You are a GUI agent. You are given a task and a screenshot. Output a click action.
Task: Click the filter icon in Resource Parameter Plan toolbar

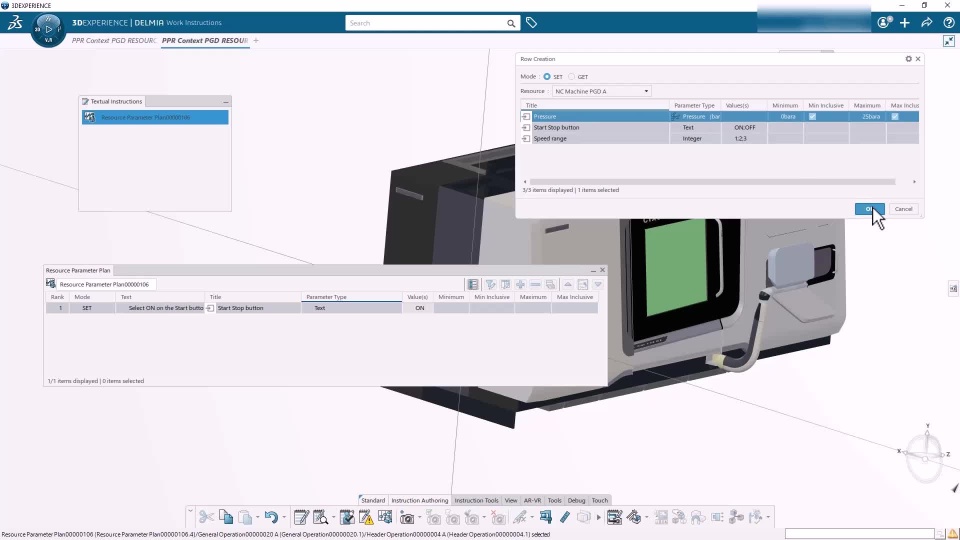point(490,284)
